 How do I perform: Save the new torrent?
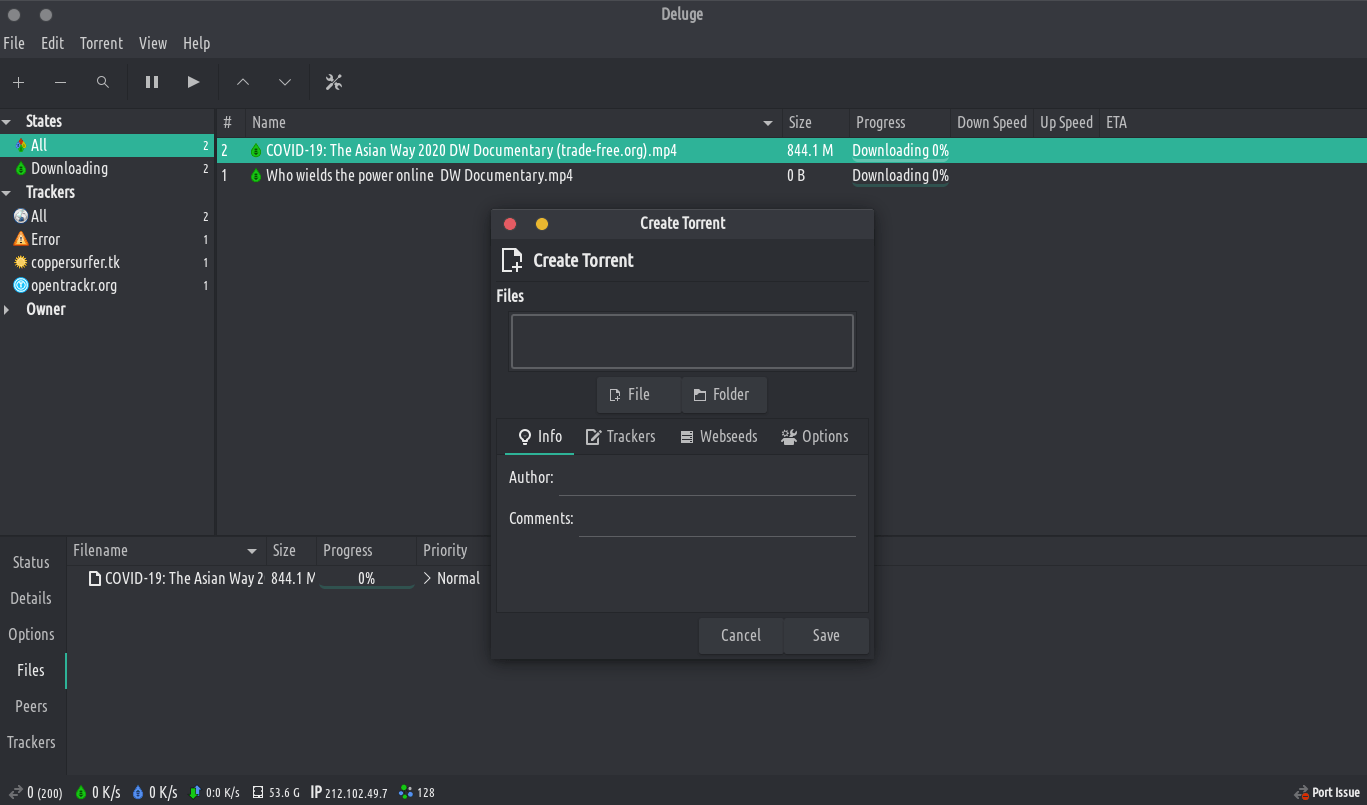coord(826,636)
